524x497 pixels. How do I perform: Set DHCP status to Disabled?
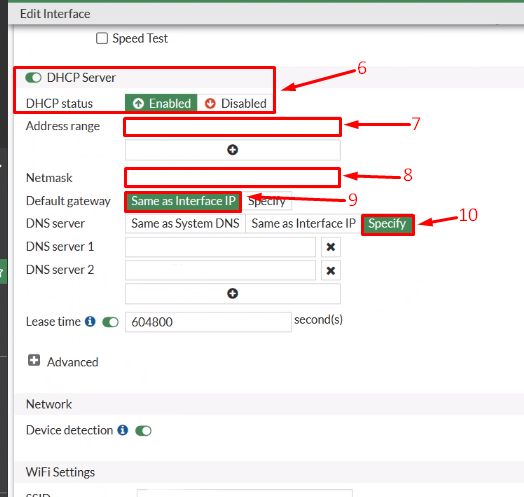(x=235, y=103)
